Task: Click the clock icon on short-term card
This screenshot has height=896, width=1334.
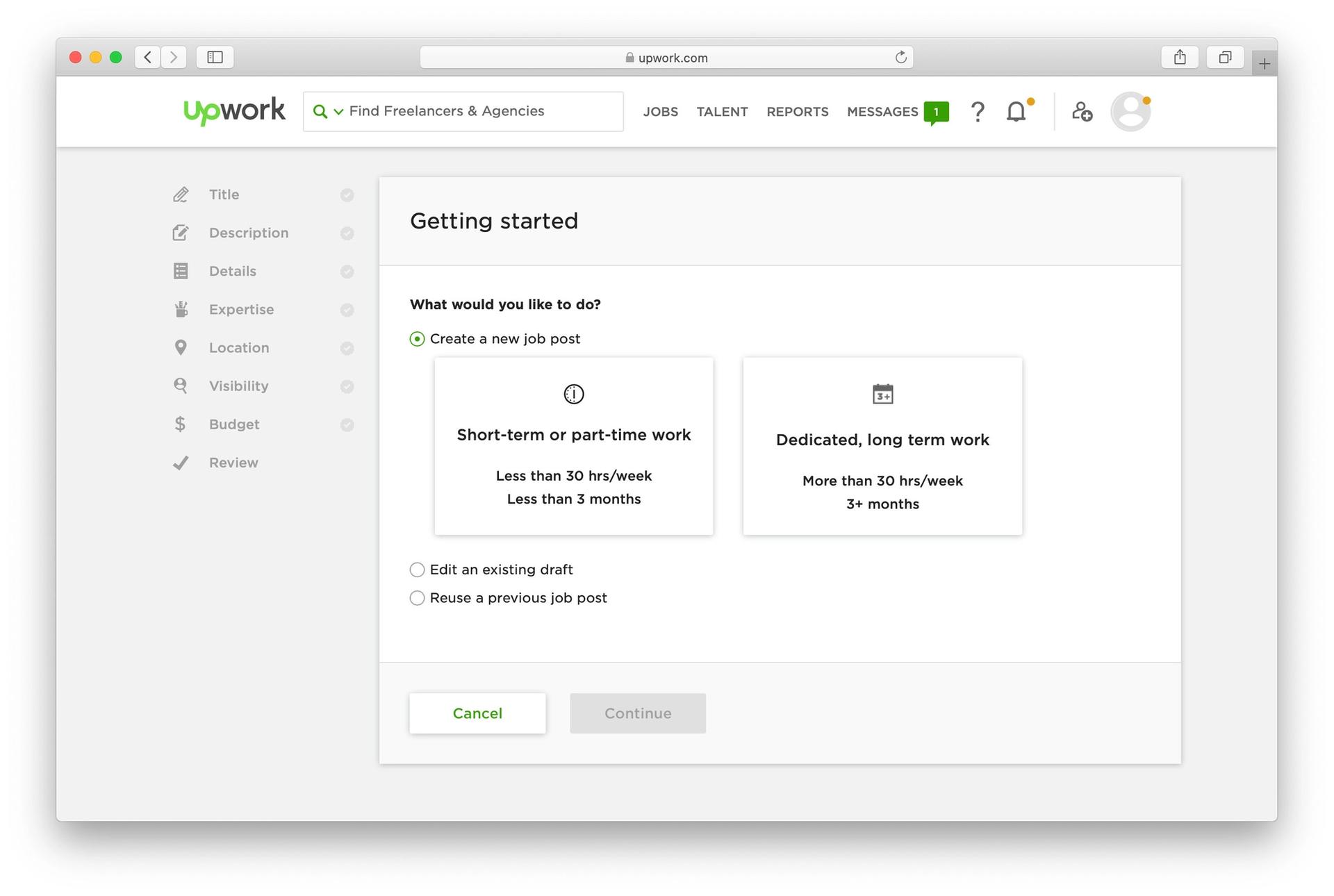Action: (574, 394)
